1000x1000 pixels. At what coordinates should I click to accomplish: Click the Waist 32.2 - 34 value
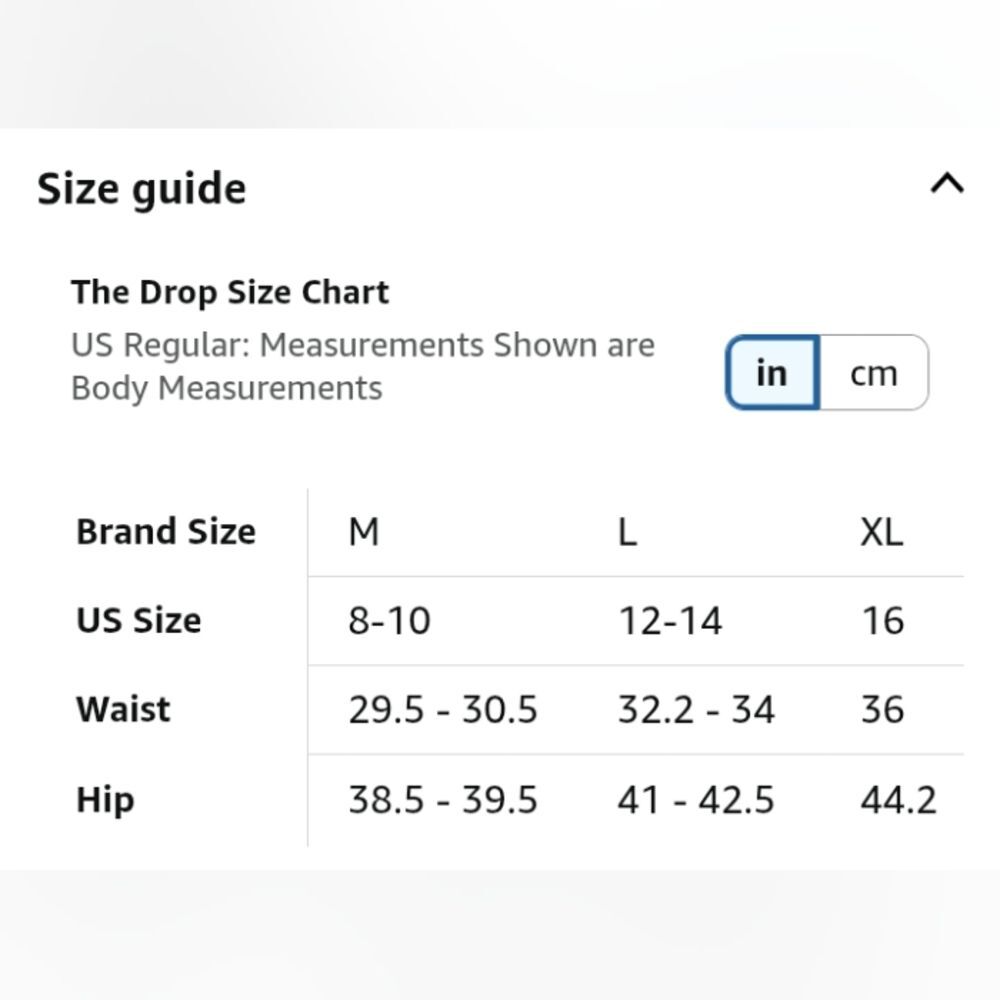696,709
